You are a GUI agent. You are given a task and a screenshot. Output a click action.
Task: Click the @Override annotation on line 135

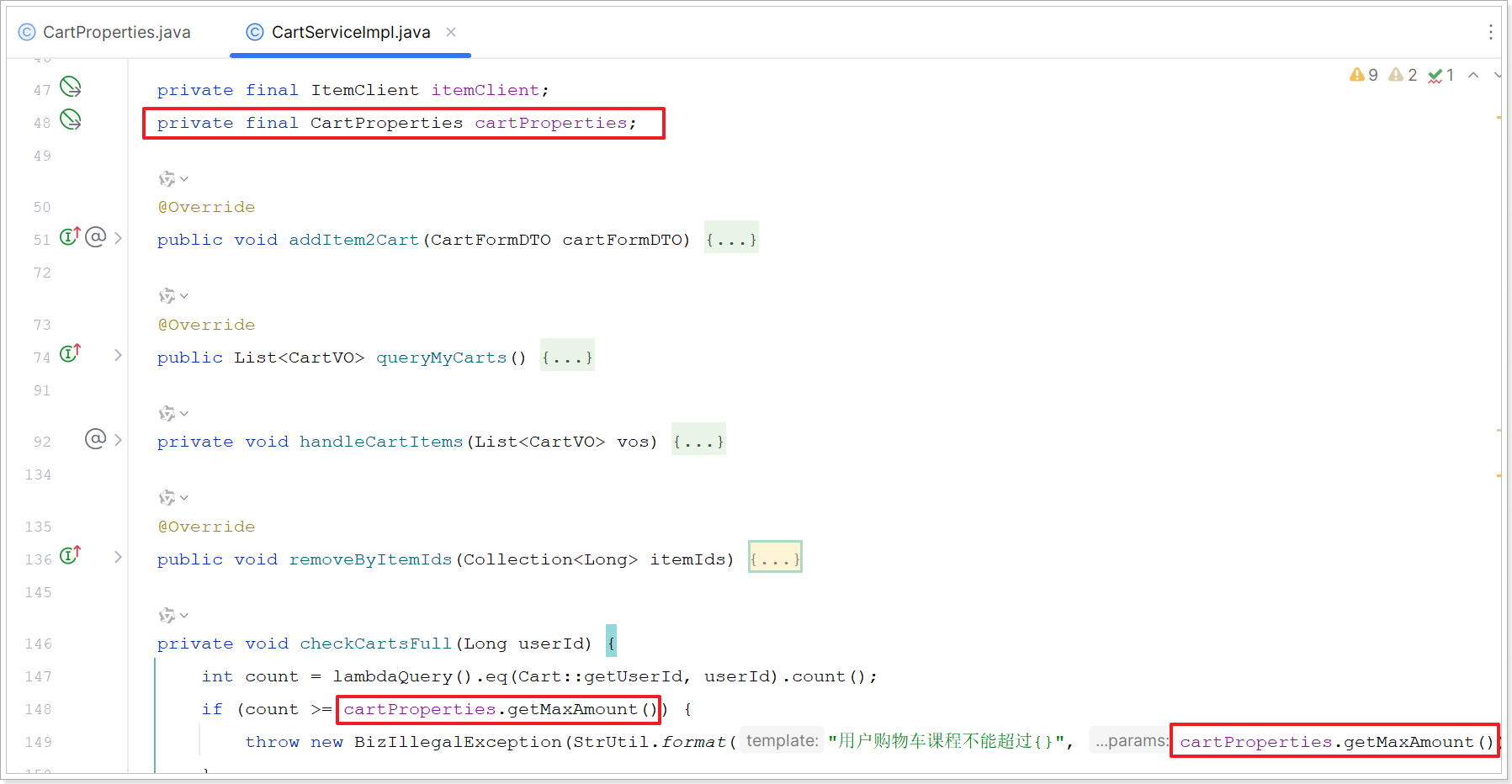pos(206,527)
